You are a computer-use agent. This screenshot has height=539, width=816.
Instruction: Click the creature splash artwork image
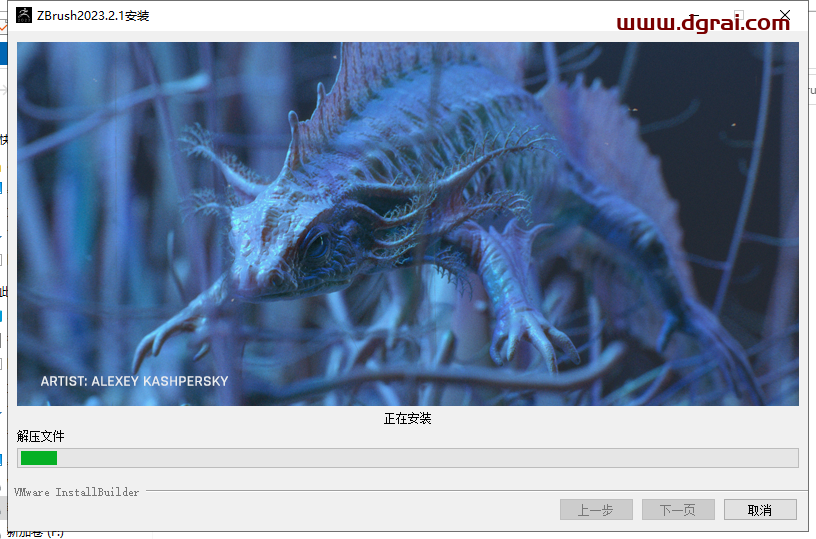point(407,224)
